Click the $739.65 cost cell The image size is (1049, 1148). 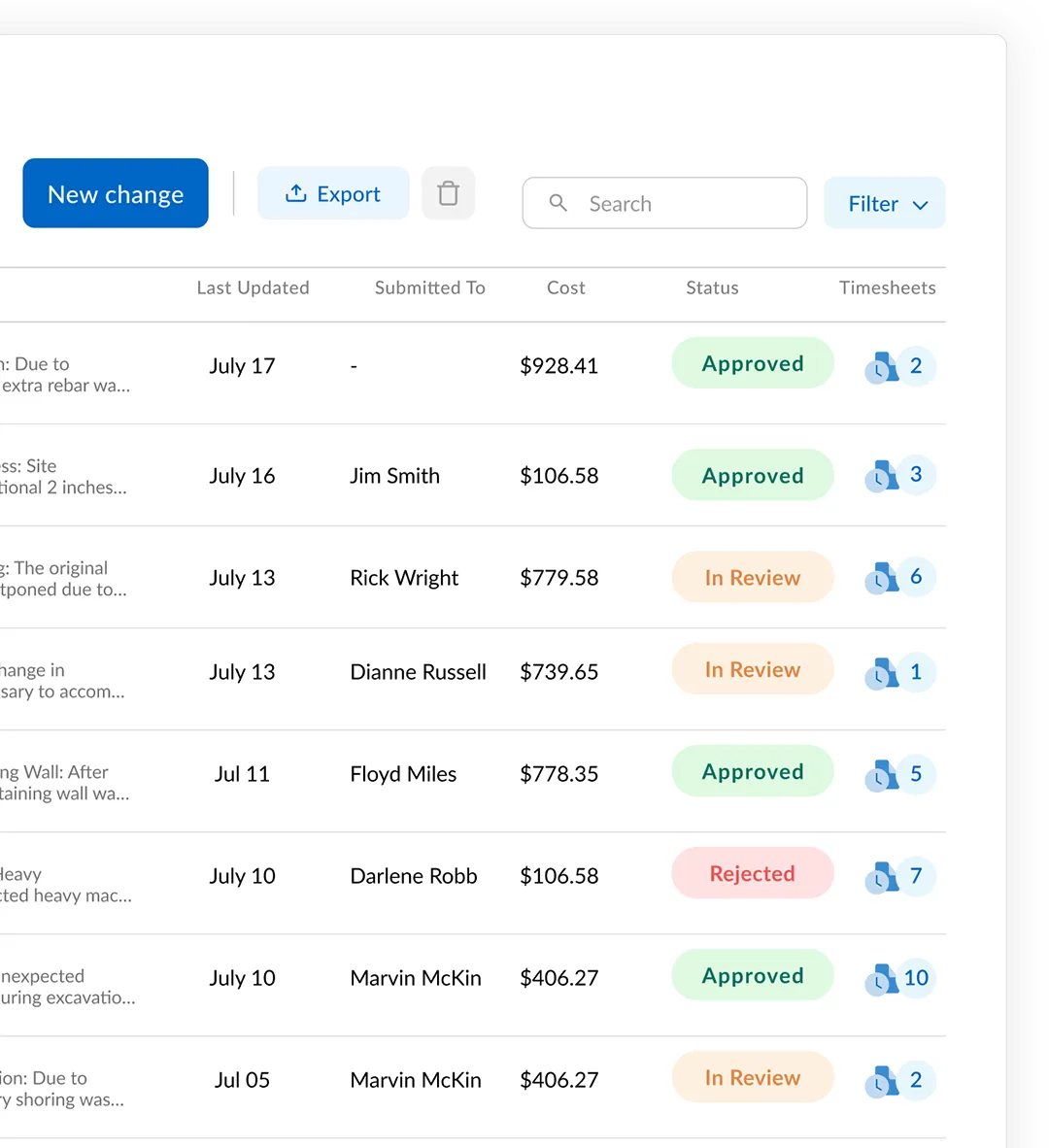(x=559, y=672)
